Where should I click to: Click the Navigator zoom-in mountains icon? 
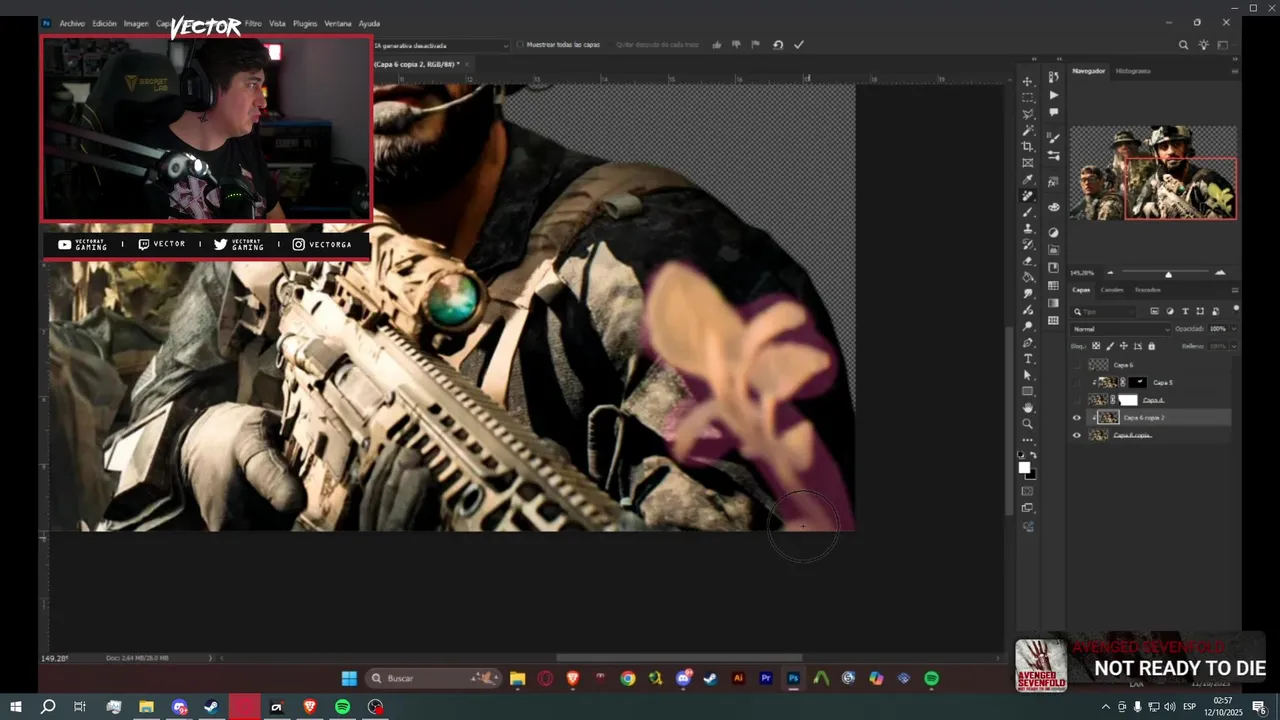pyautogui.click(x=1220, y=272)
